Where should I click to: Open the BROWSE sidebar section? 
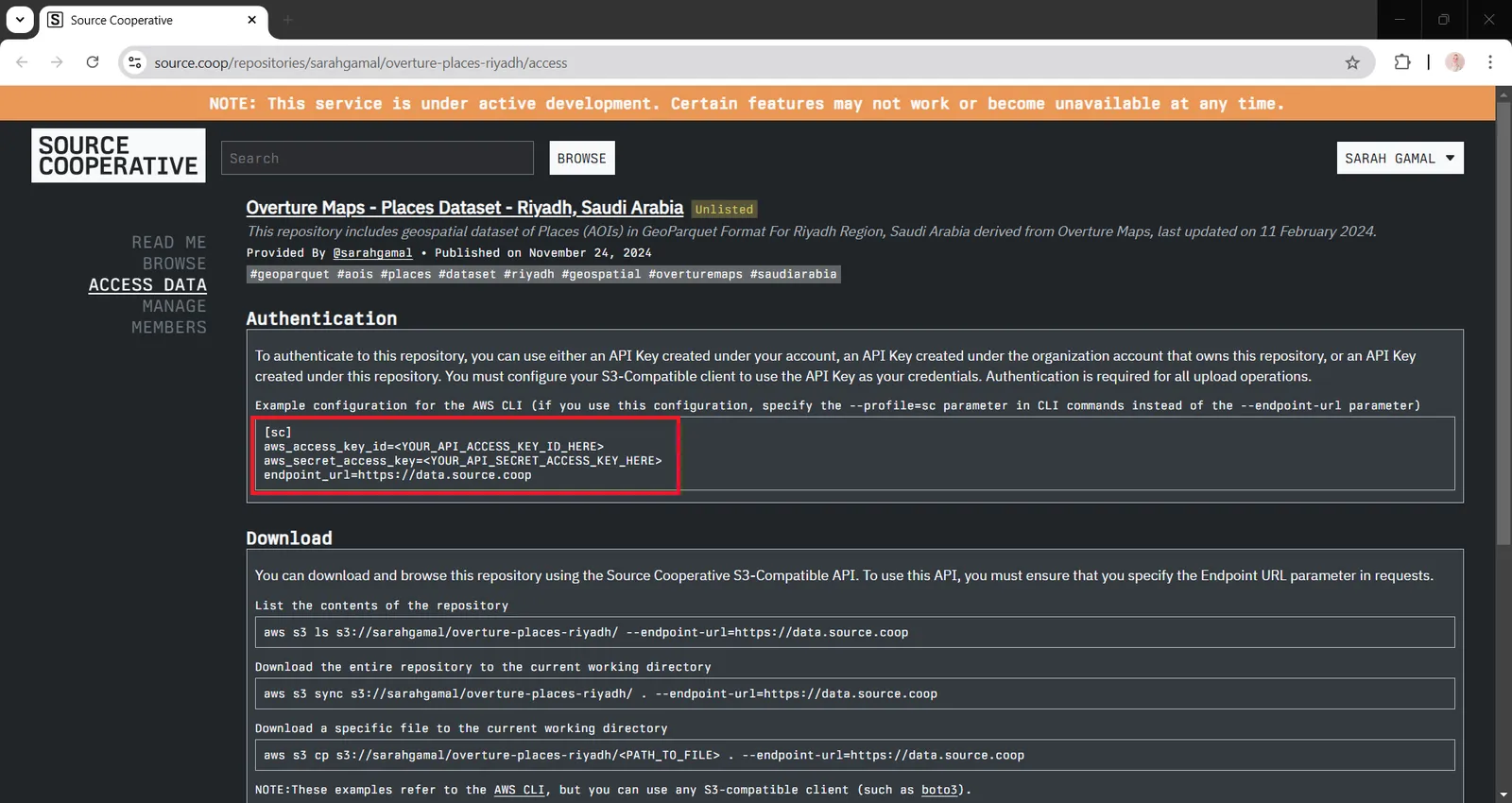click(174, 264)
